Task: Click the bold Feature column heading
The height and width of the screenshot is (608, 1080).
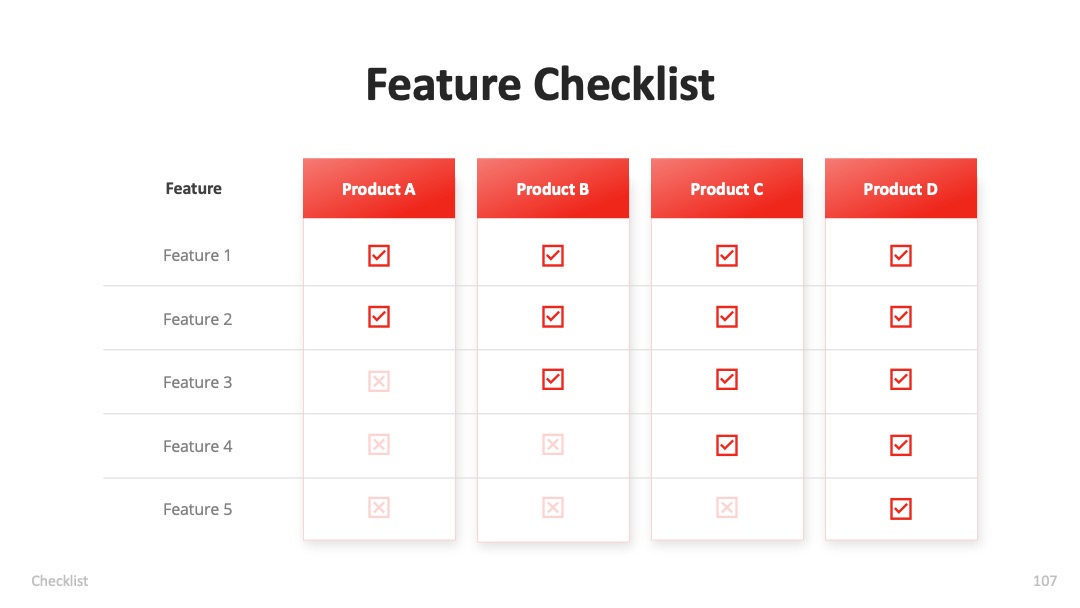Action: [194, 189]
